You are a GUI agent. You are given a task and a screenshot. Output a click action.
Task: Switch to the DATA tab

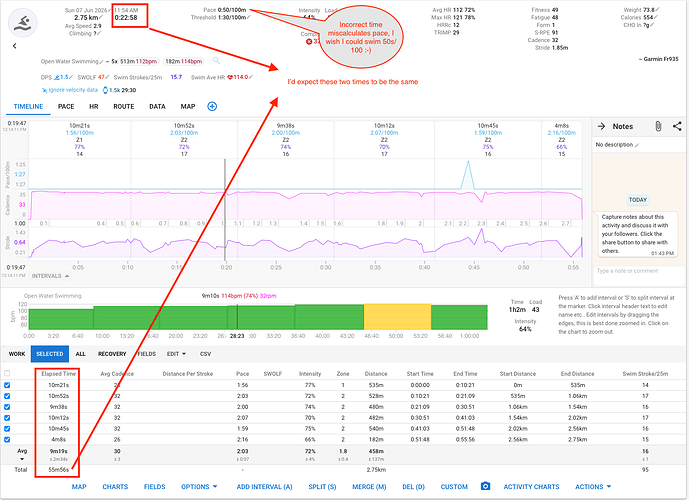(x=157, y=106)
